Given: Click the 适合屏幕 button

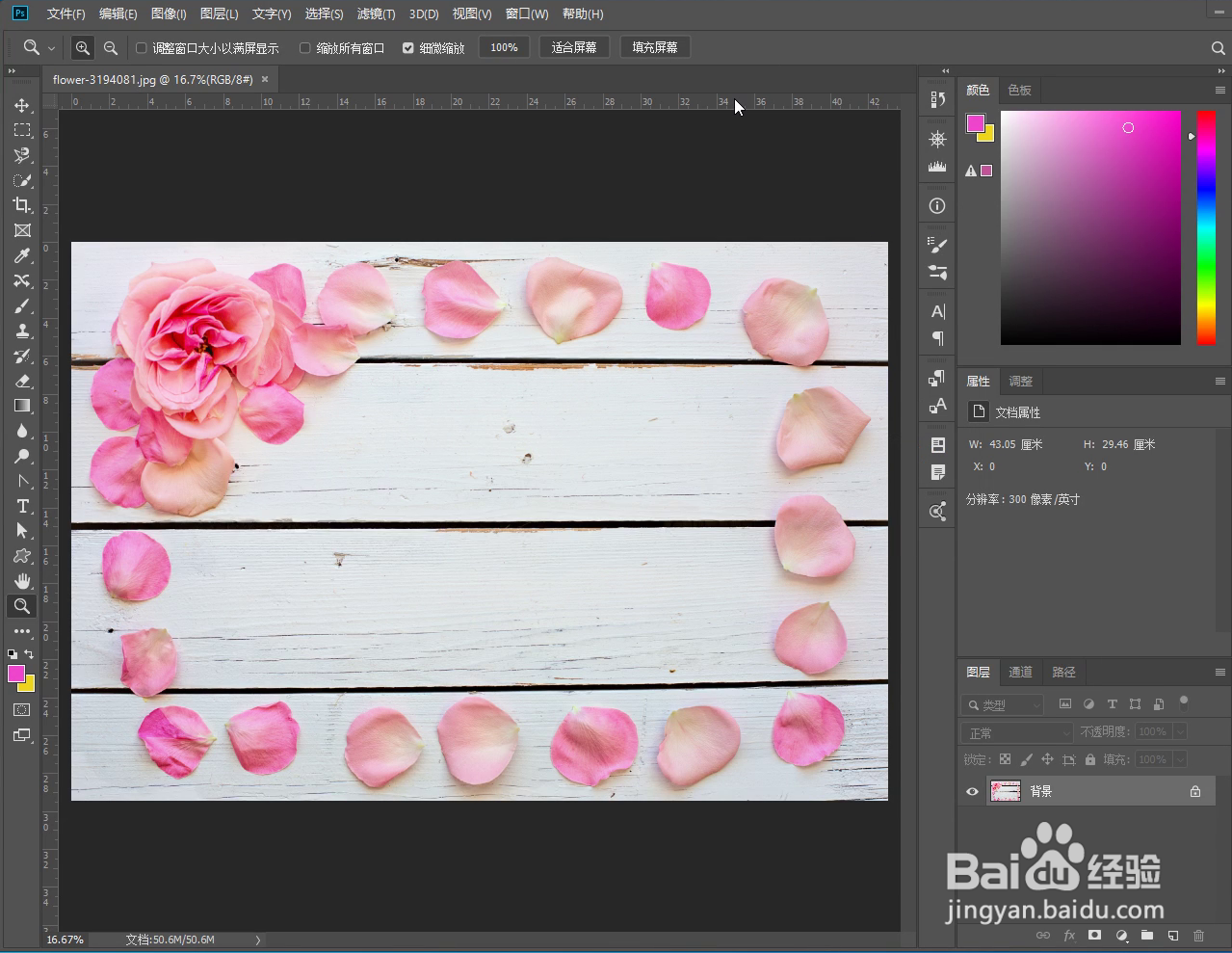Looking at the screenshot, I should pos(574,47).
